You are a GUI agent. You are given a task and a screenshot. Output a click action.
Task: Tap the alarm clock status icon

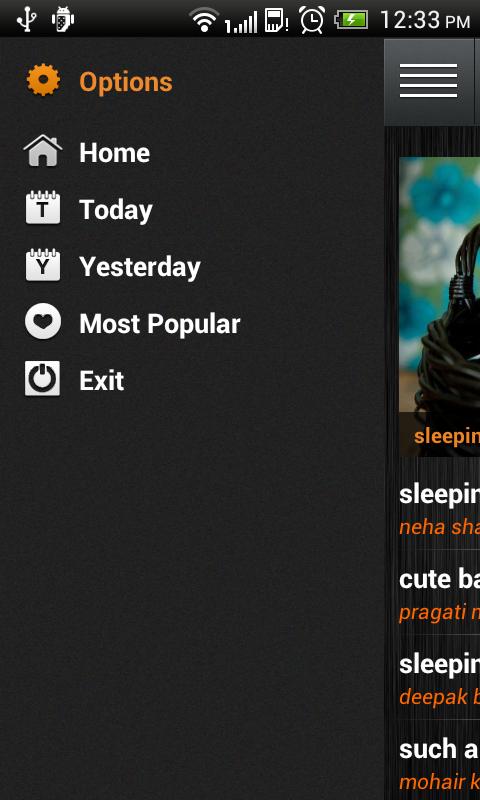click(x=312, y=20)
